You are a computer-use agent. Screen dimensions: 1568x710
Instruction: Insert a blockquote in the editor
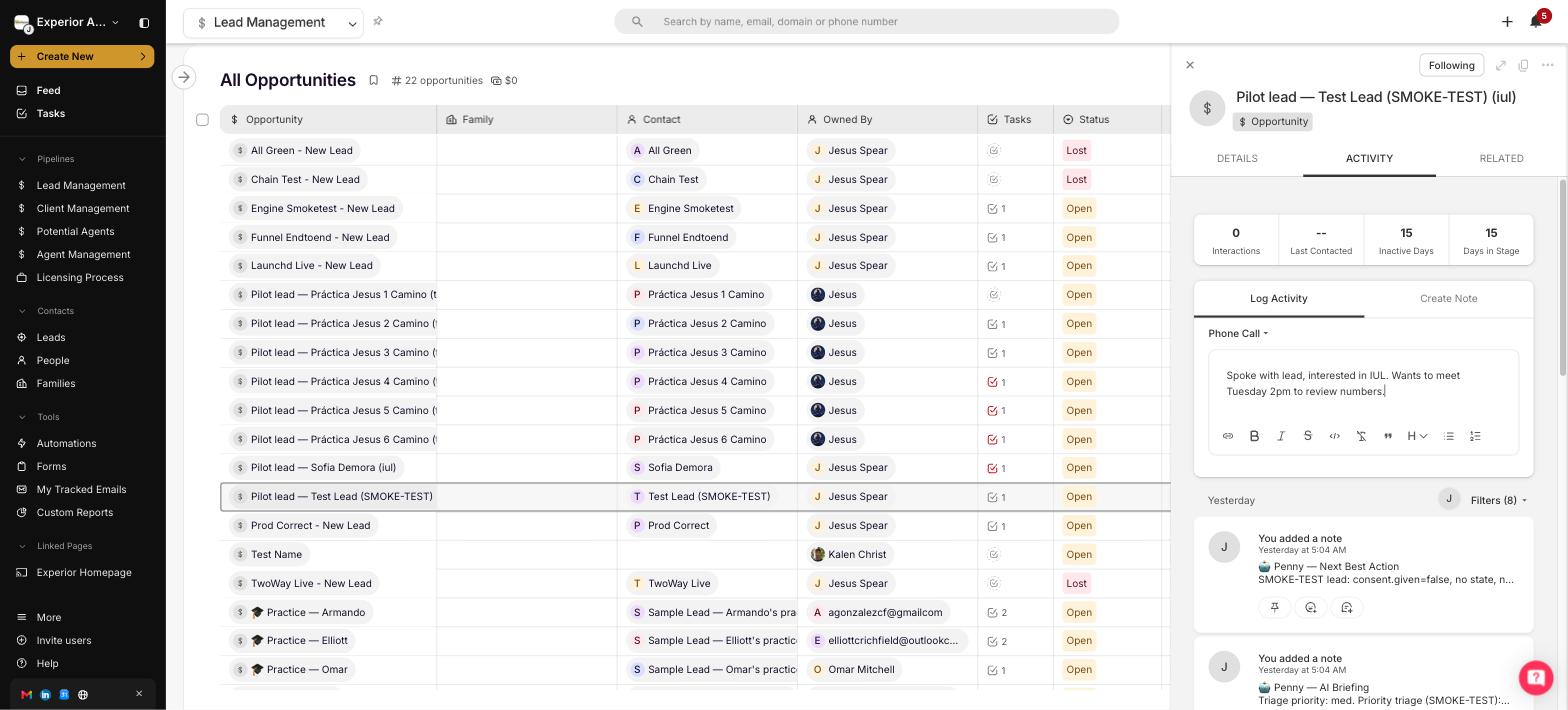point(1388,436)
